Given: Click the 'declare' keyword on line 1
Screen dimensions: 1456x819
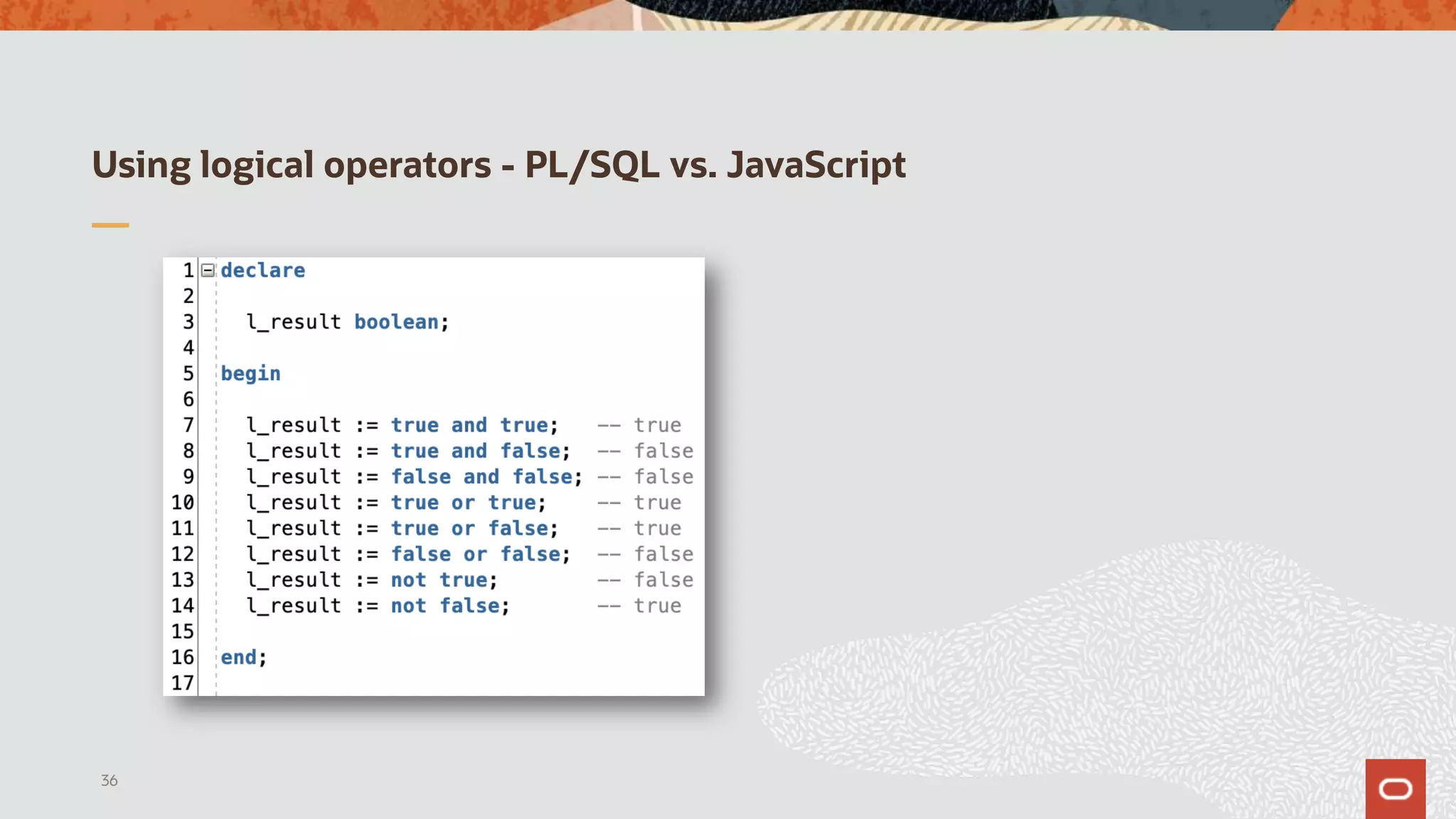Looking at the screenshot, I should [262, 270].
